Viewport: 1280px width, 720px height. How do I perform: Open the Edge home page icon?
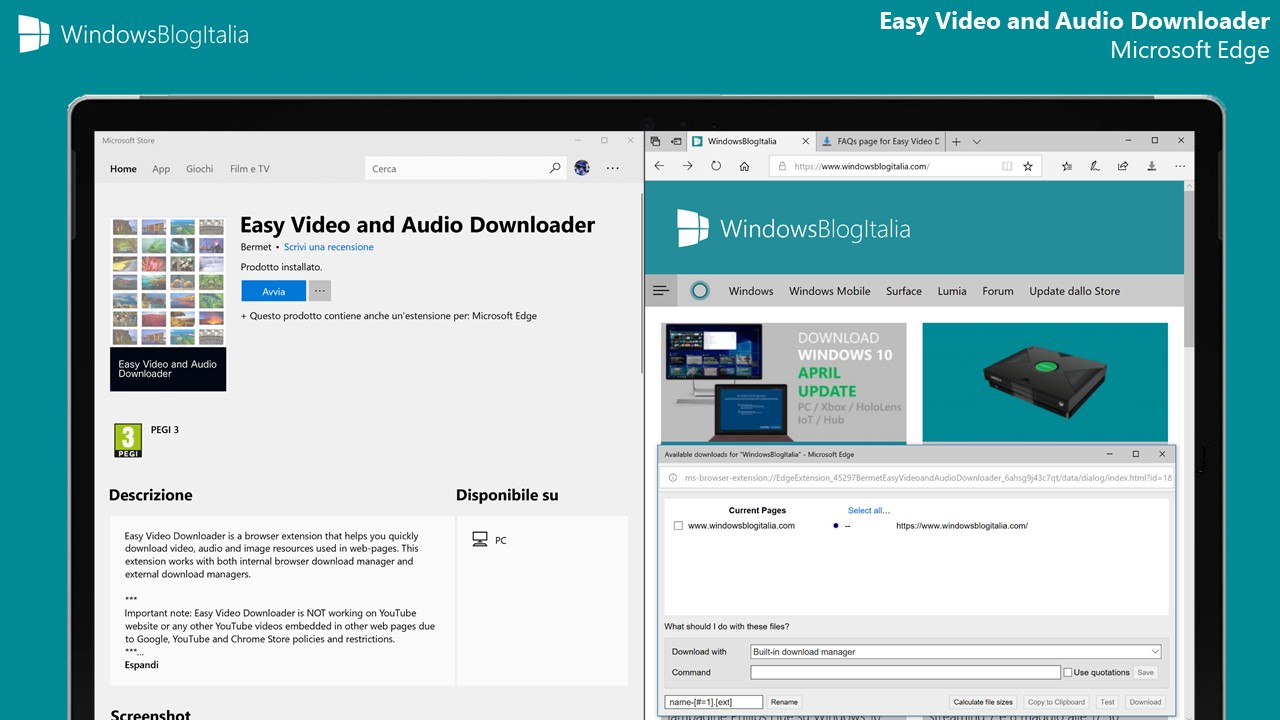pyautogui.click(x=744, y=166)
